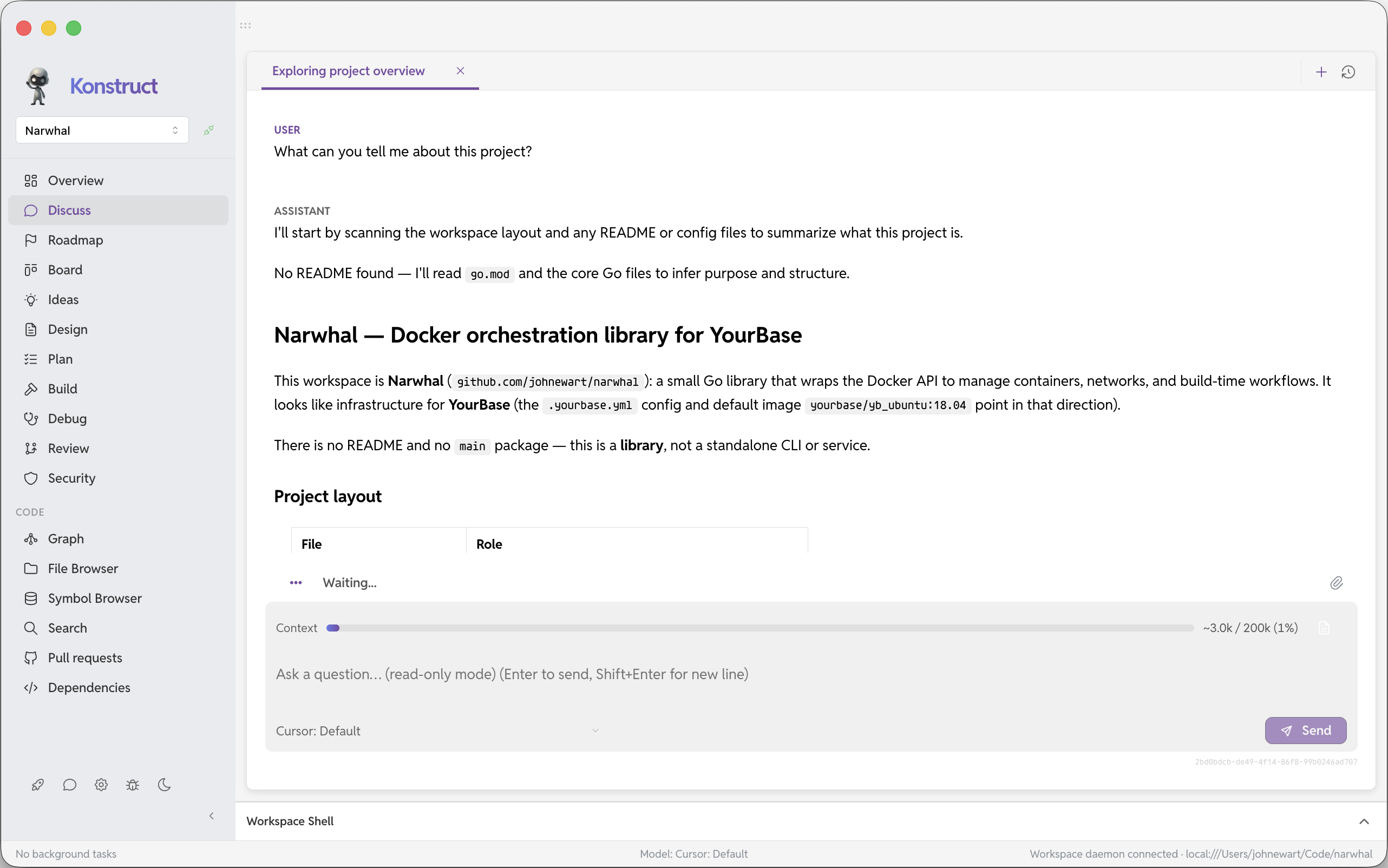Click the github.com/johnewart/narwhal code chip

coord(548,383)
